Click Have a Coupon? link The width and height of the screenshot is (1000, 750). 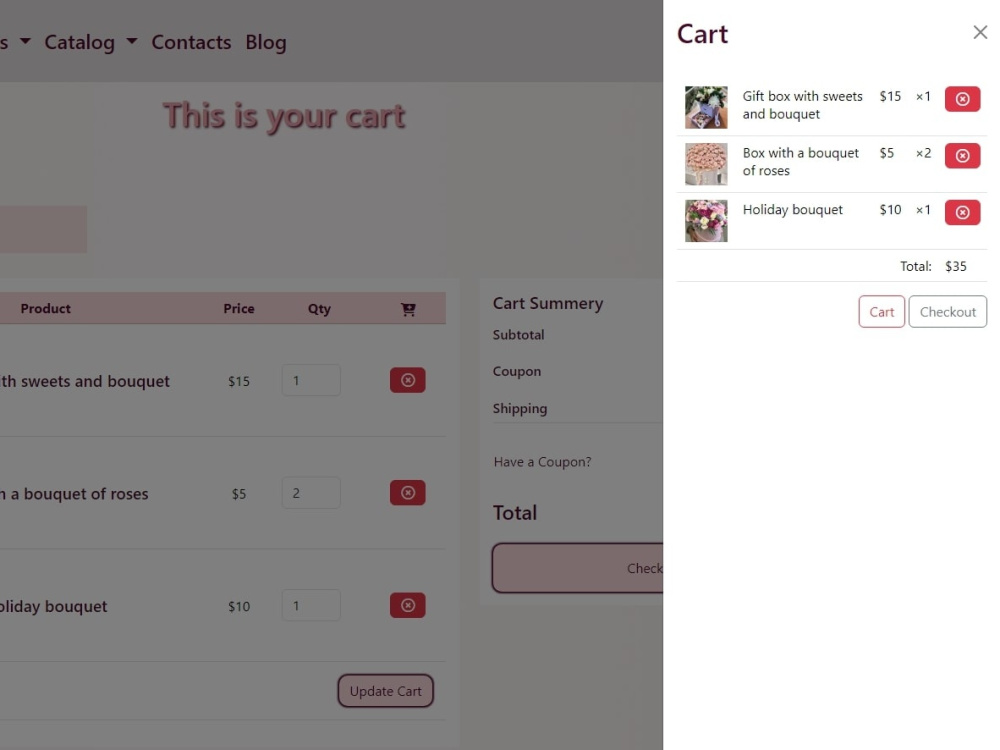click(x=542, y=462)
